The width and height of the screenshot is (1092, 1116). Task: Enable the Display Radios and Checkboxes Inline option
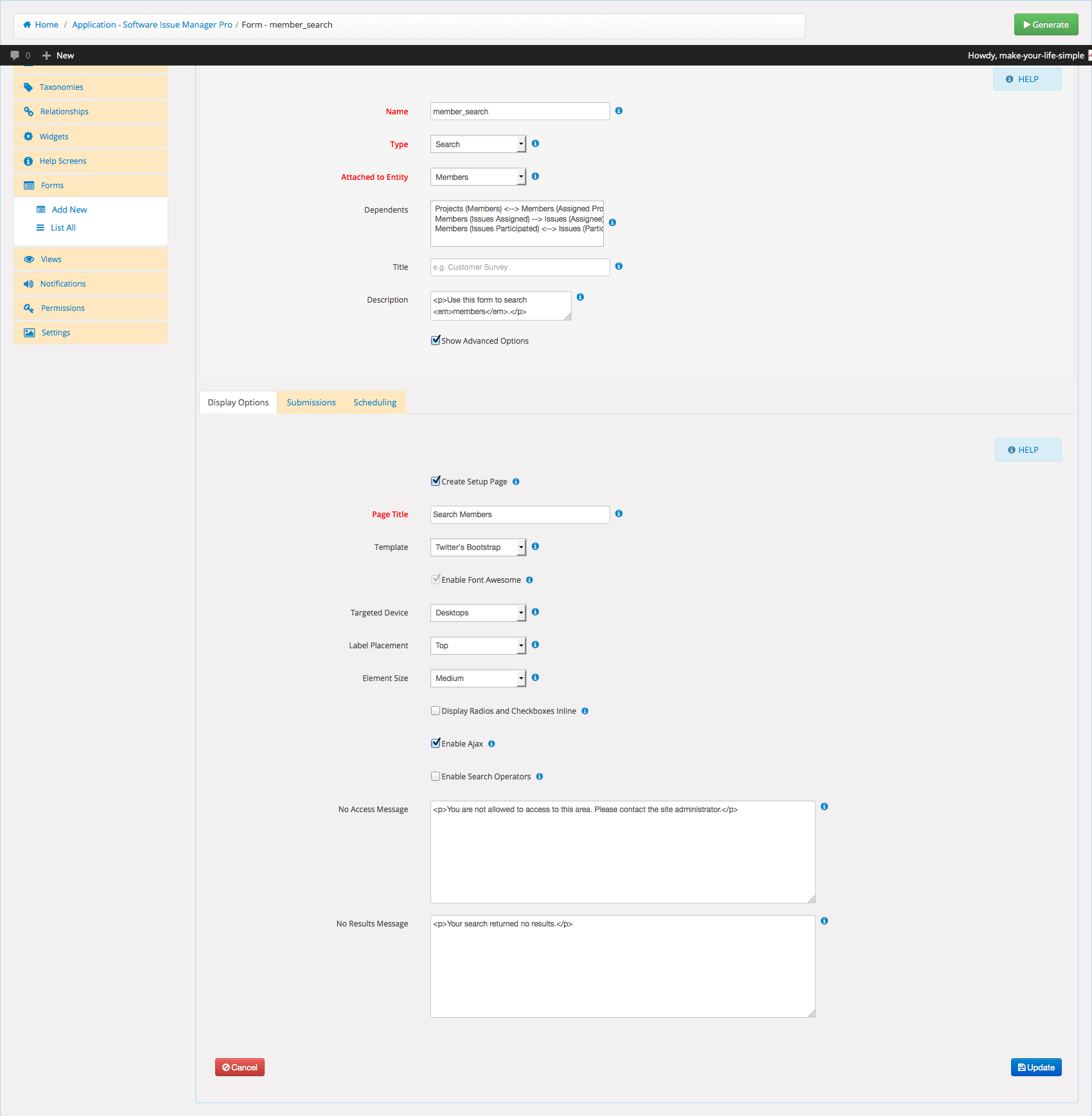[436, 711]
